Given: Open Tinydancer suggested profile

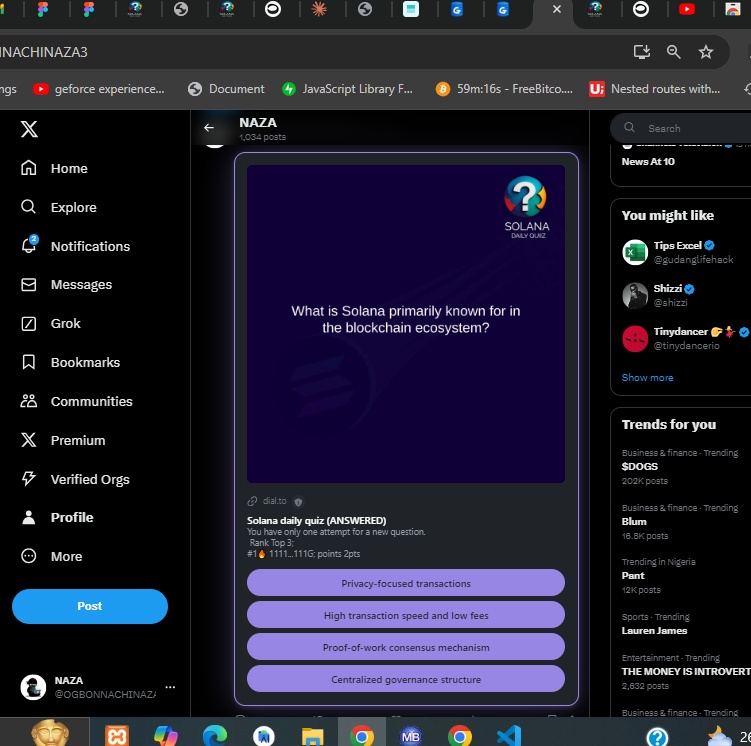Looking at the screenshot, I should pos(686,339).
